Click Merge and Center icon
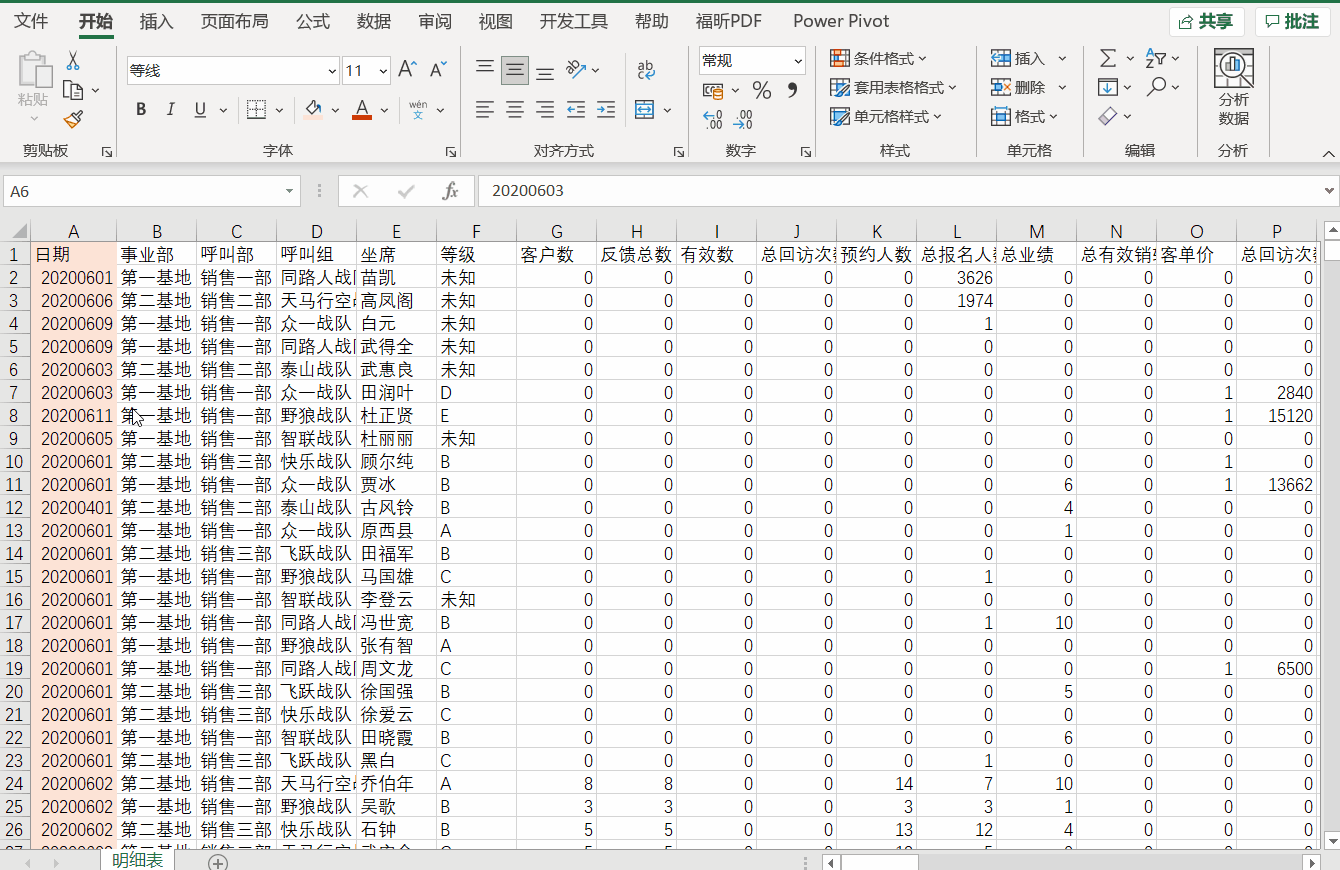The width and height of the screenshot is (1340, 870). [645, 110]
